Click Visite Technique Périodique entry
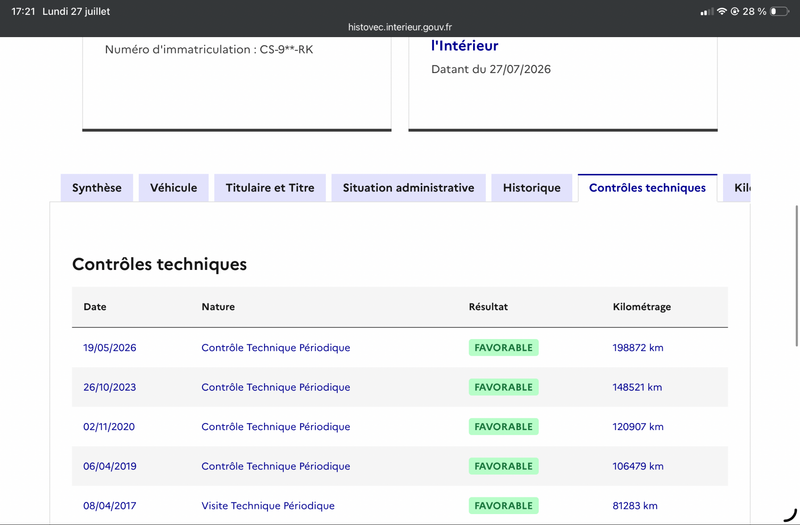This screenshot has width=800, height=525. pos(268,506)
